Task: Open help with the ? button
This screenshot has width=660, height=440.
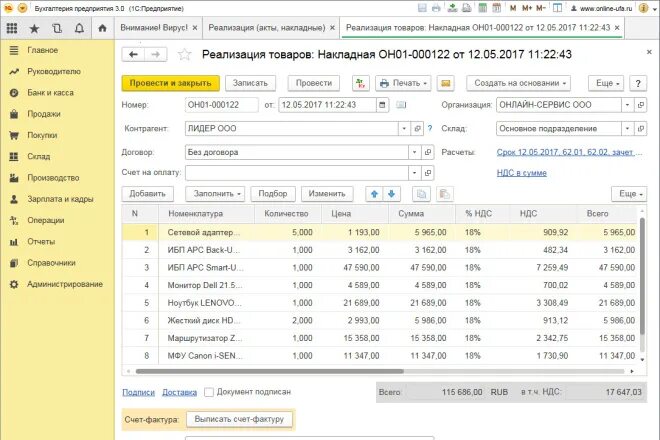Action: (x=638, y=83)
